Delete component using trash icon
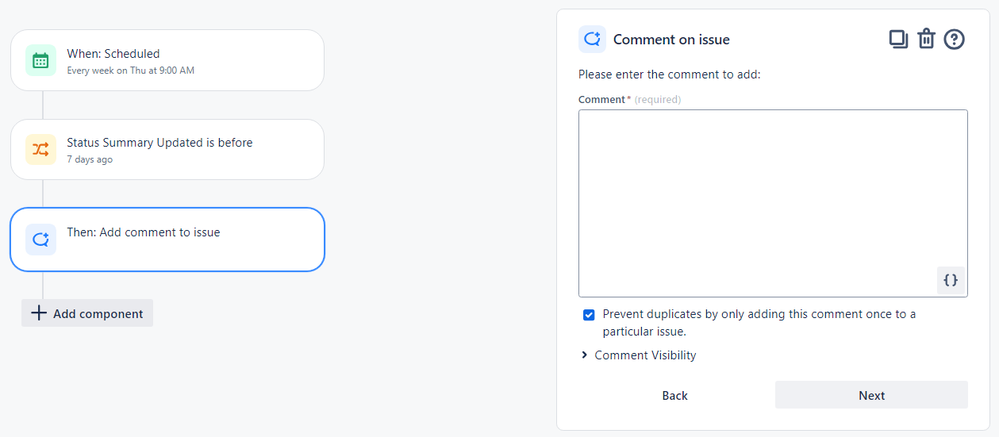 click(926, 39)
